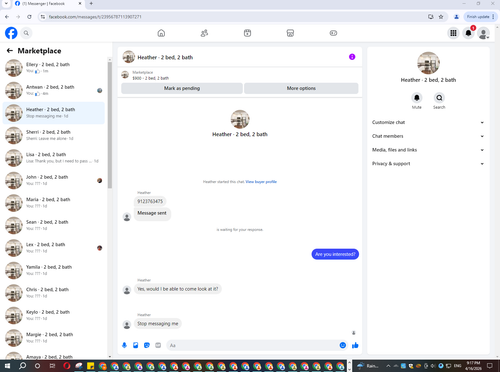Click the facebook.com address bar
Image resolution: width=500 pixels, height=372 pixels.
click(x=233, y=17)
